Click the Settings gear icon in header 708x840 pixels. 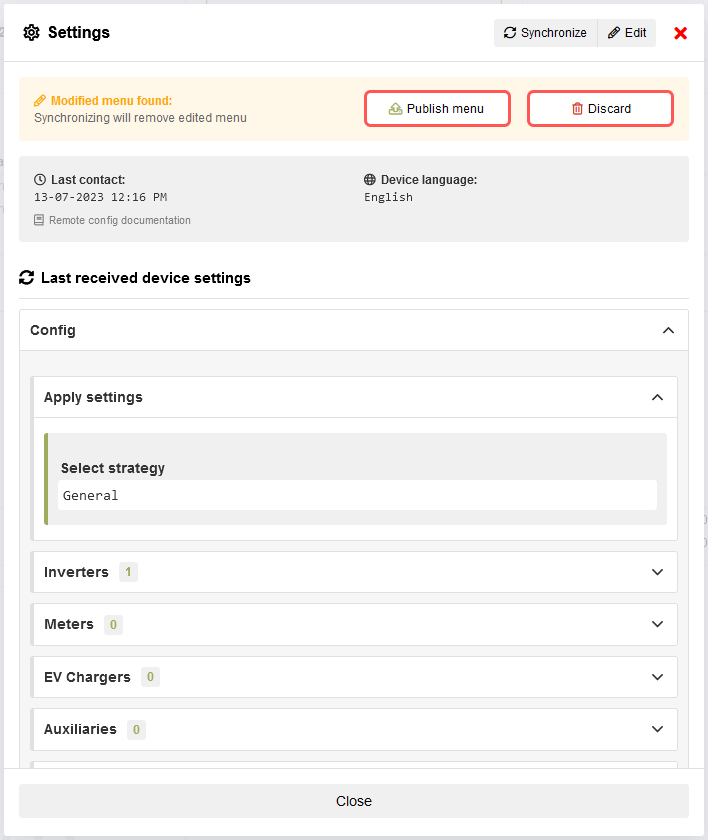click(x=31, y=33)
